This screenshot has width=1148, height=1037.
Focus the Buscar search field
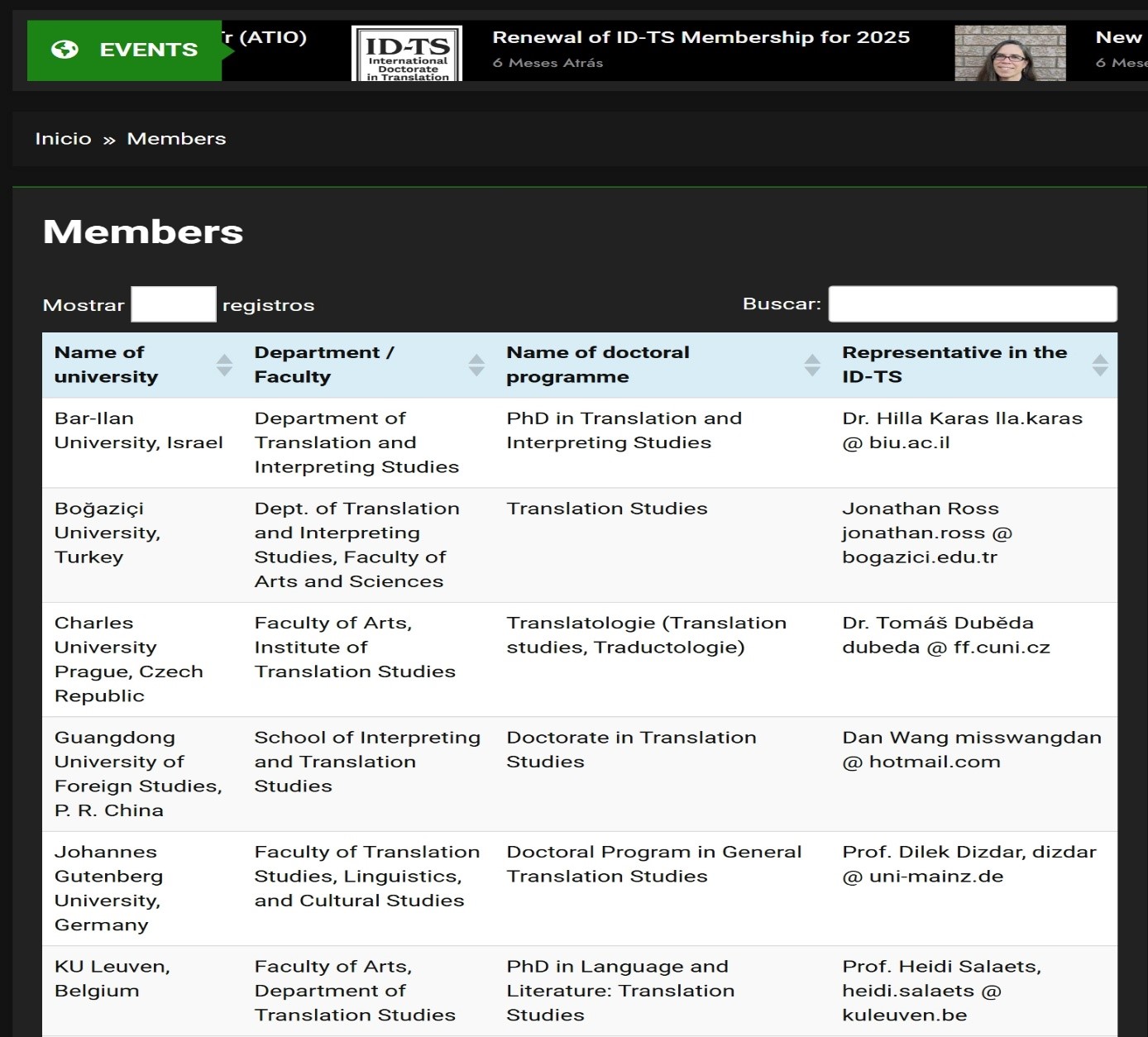[x=973, y=304]
